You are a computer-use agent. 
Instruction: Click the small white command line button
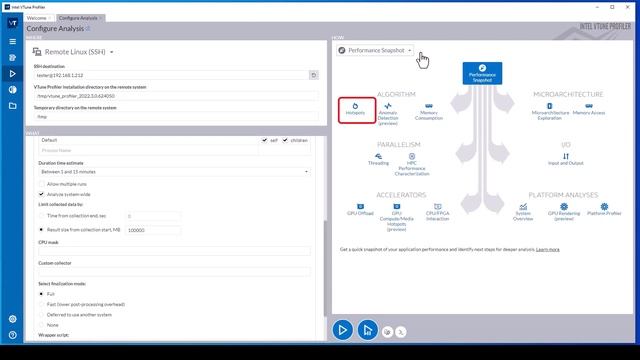pyautogui.click(x=401, y=332)
